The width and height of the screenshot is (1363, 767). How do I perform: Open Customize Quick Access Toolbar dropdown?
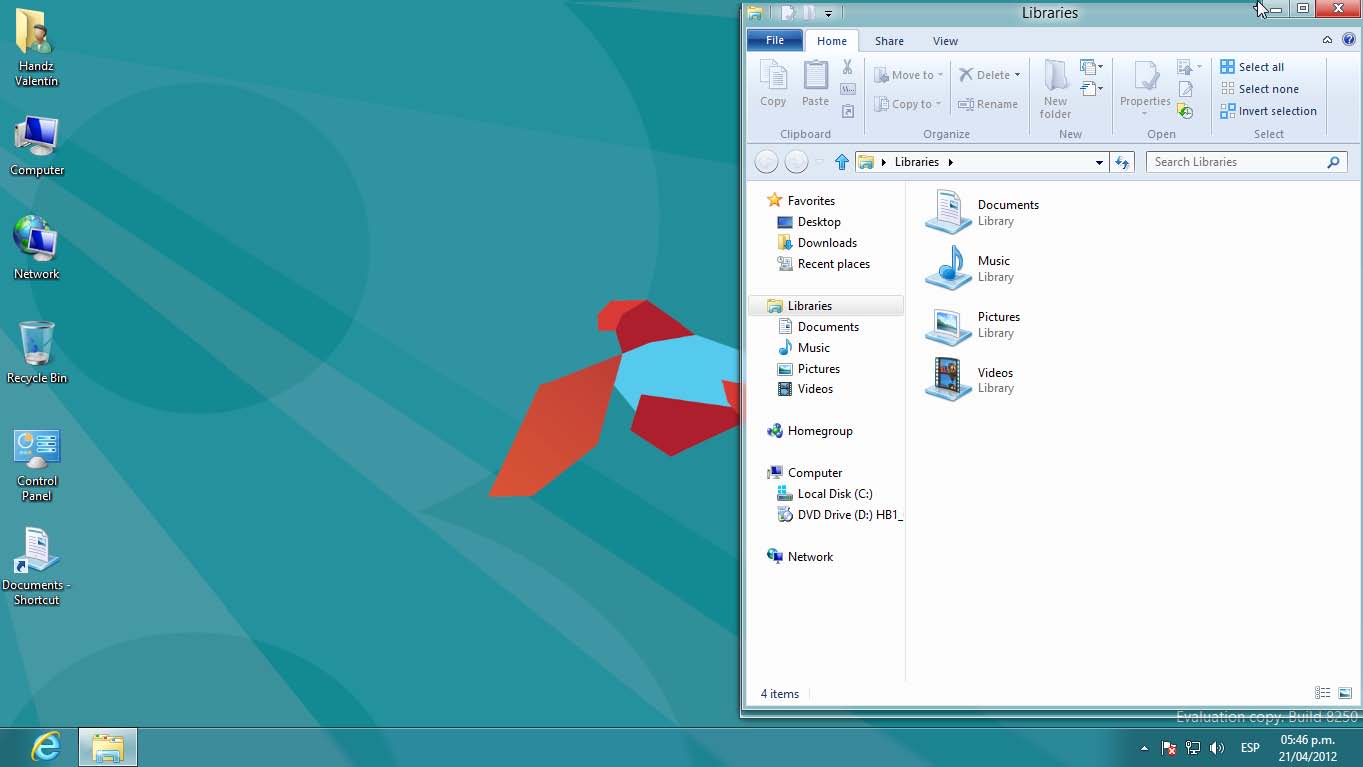pyautogui.click(x=828, y=14)
